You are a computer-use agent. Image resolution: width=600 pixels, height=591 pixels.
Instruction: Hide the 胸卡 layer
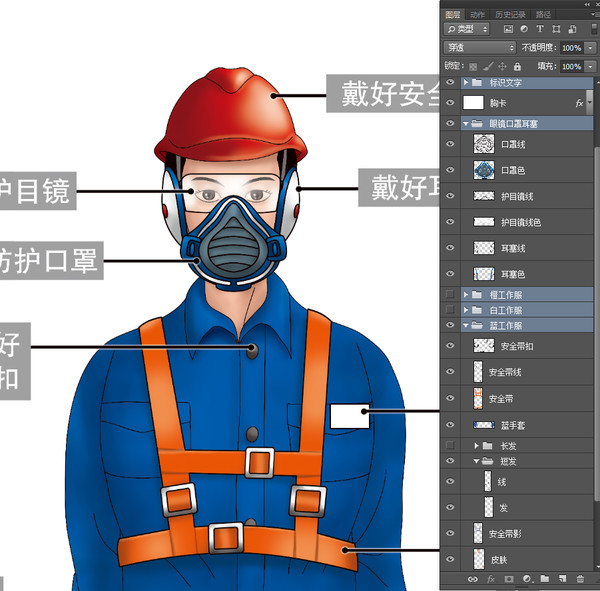click(x=450, y=103)
